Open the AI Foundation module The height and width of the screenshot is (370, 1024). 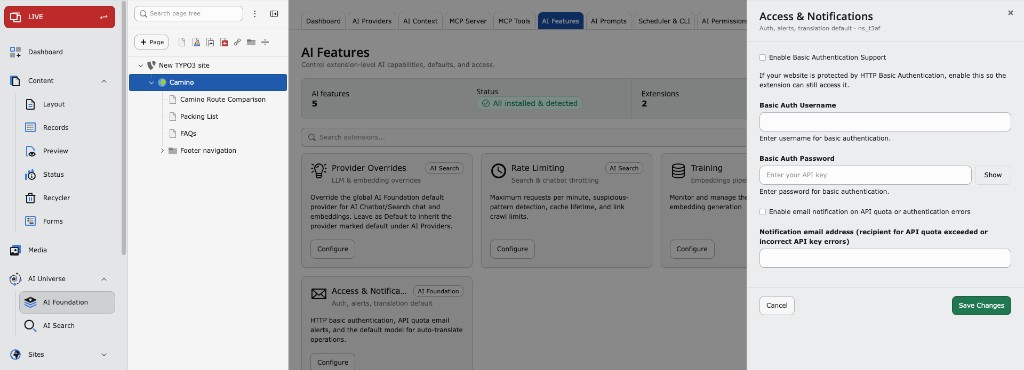tap(67, 302)
